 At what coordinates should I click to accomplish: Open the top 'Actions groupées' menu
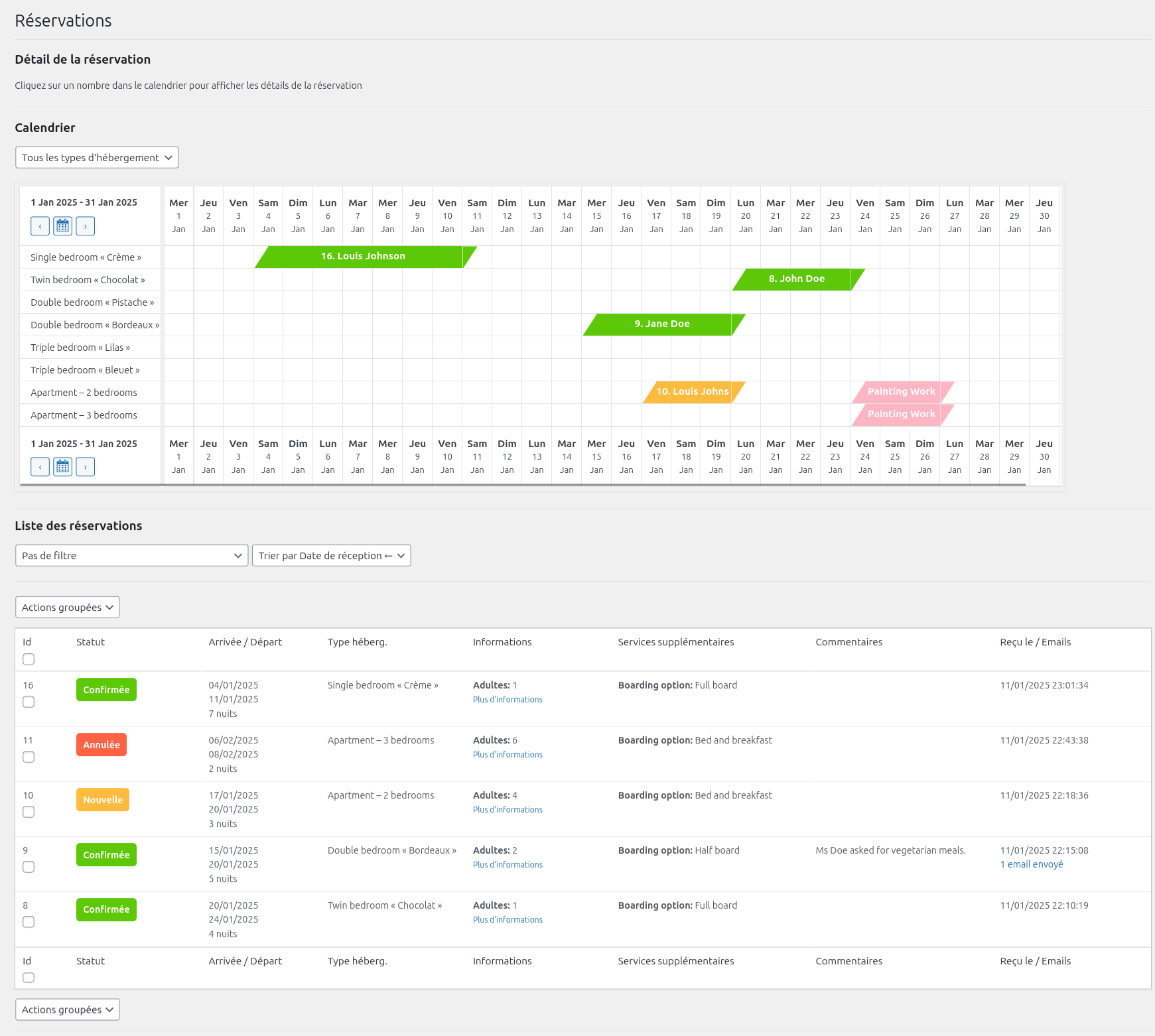(x=67, y=608)
